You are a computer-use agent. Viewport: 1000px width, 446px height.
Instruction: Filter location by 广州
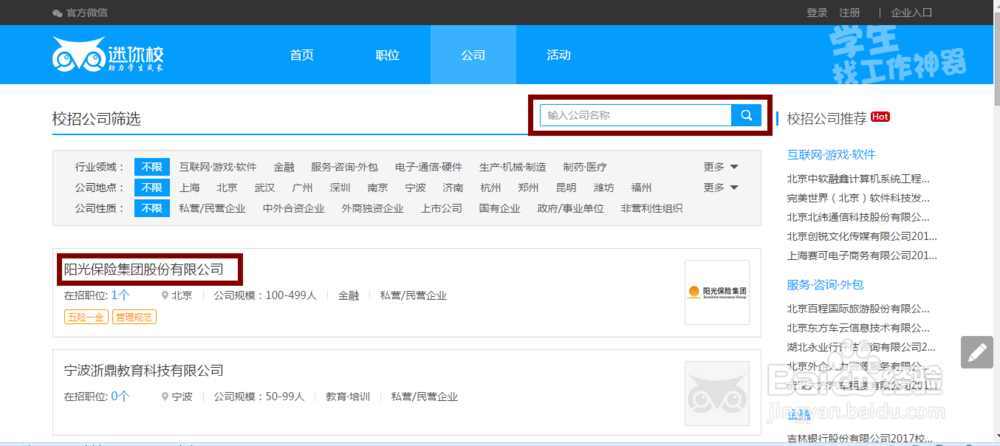(302, 188)
